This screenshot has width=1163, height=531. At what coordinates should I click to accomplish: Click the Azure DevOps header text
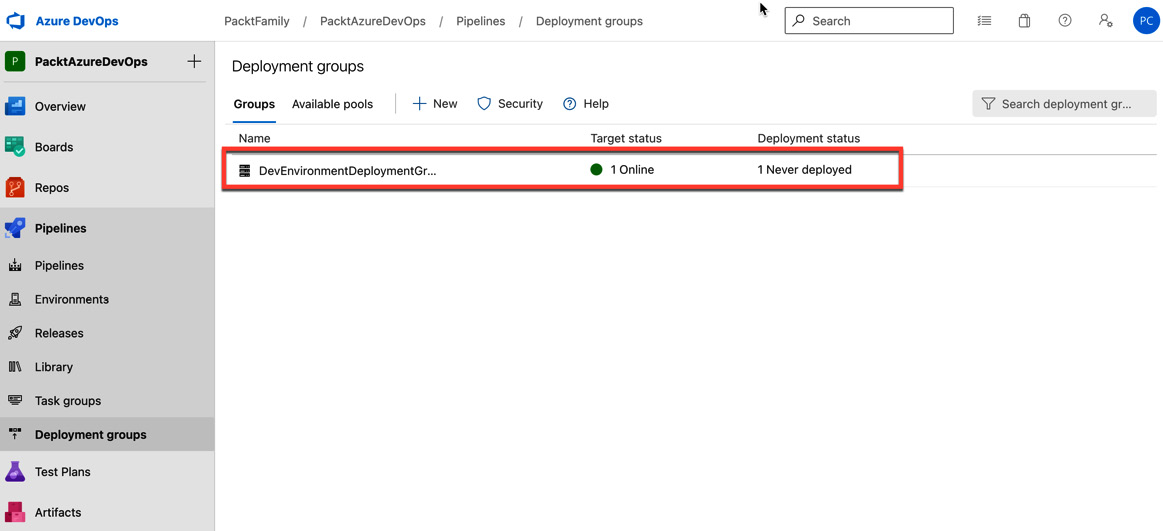(x=77, y=22)
